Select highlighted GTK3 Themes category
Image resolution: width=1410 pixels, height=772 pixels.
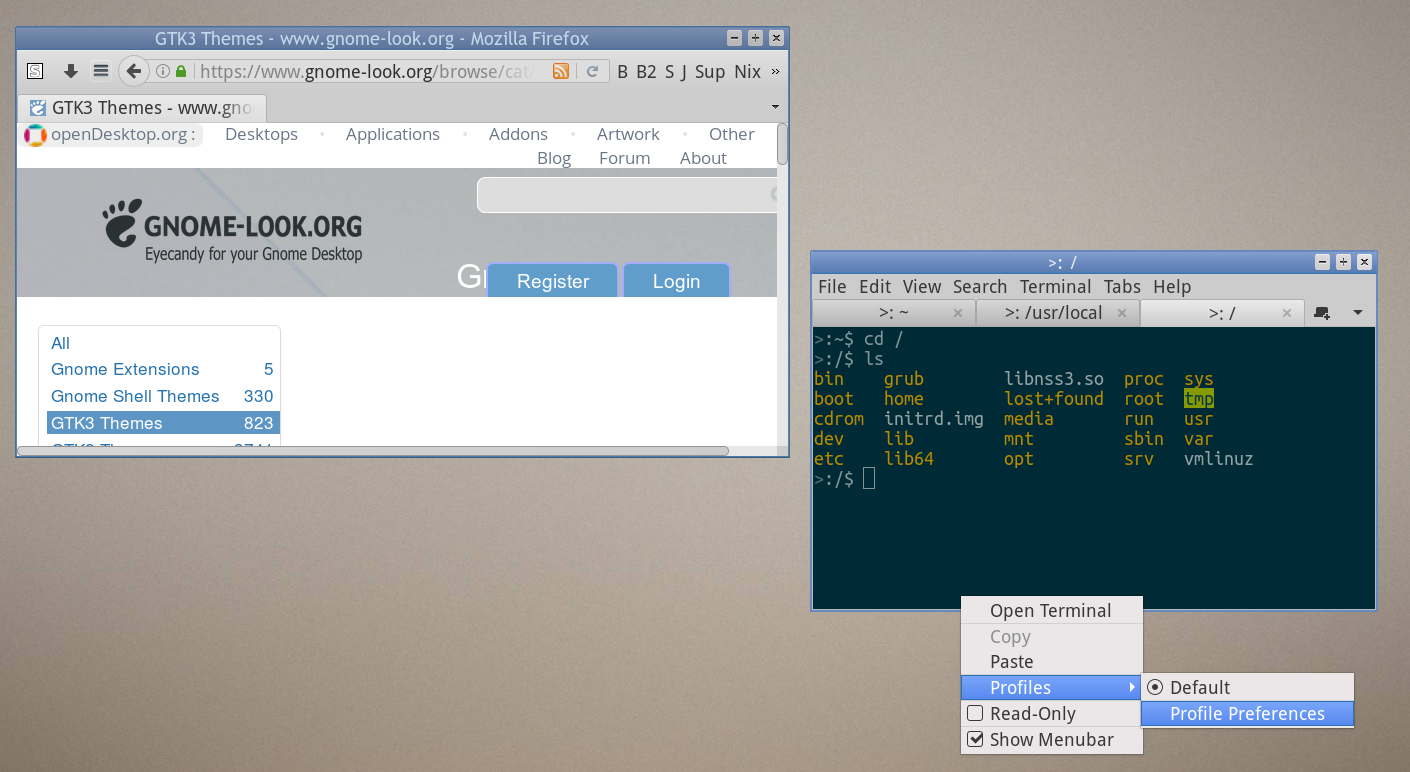163,423
